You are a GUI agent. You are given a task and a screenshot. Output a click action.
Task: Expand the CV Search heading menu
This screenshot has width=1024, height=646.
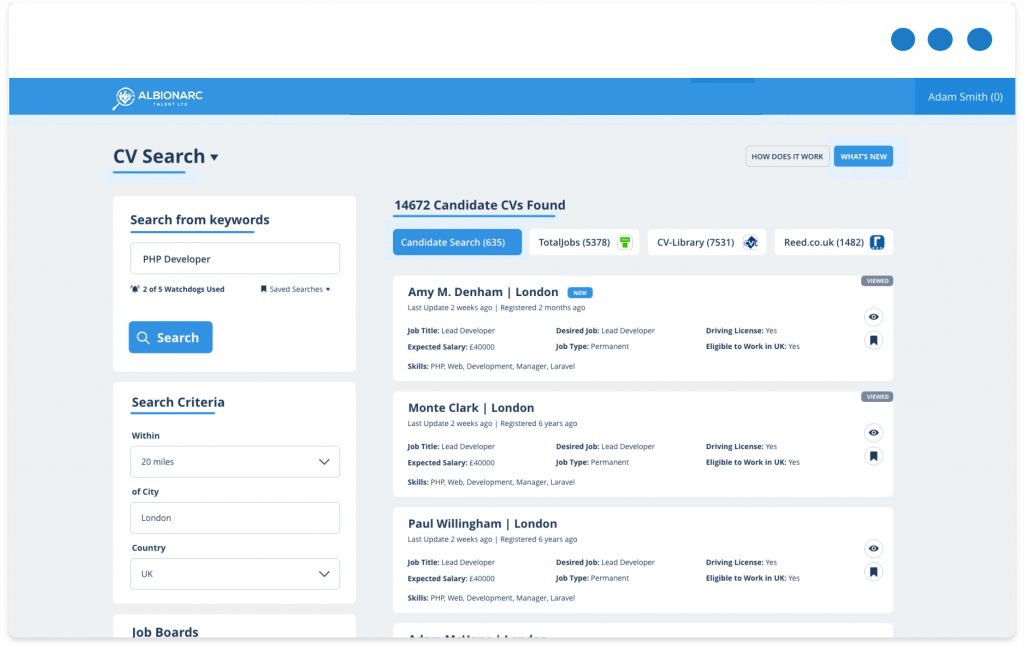pos(214,157)
